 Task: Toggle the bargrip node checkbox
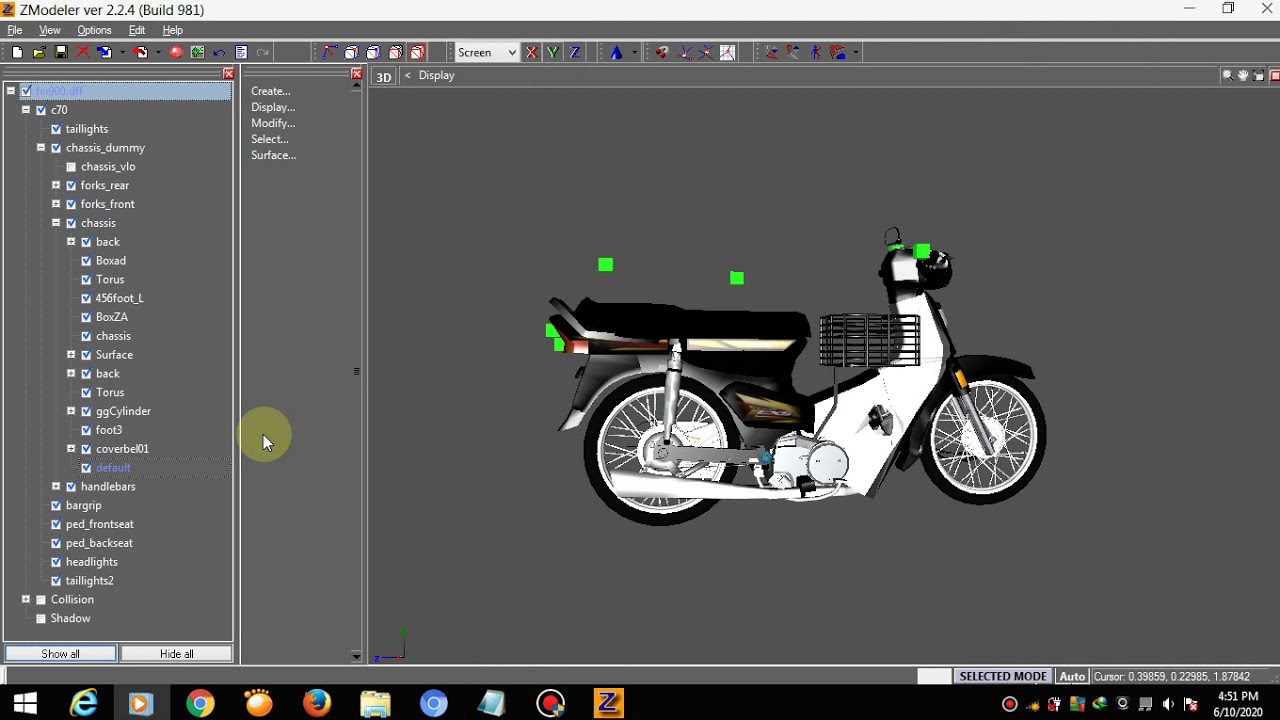point(56,505)
